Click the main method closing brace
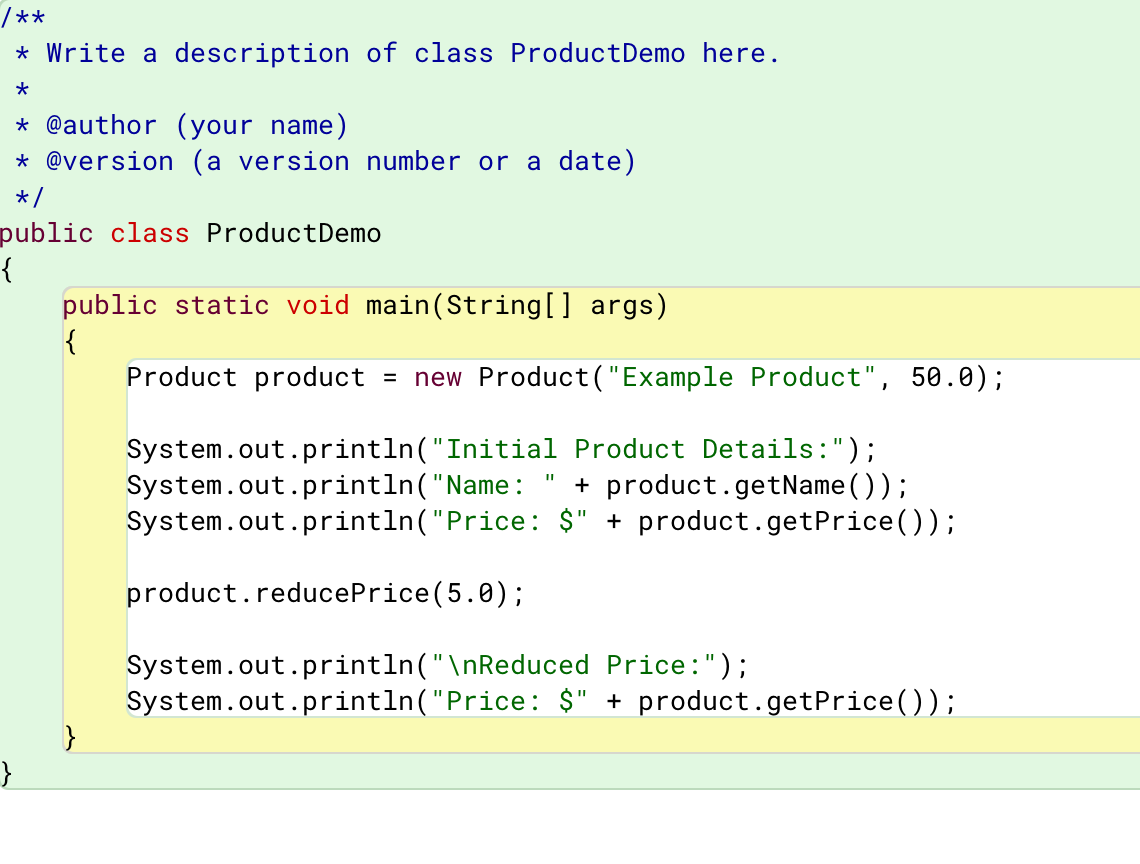Viewport: 1140px width, 864px height. [68, 737]
